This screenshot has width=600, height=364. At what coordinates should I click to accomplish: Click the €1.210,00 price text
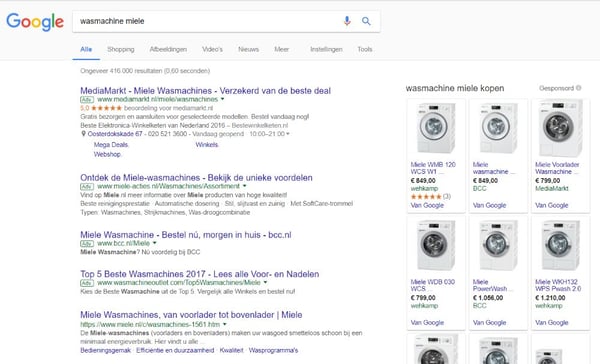tap(550, 298)
